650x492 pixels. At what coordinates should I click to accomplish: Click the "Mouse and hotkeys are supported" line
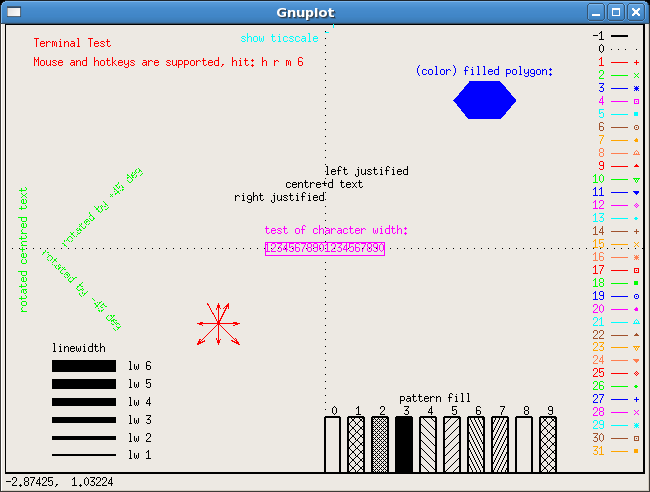tap(168, 62)
